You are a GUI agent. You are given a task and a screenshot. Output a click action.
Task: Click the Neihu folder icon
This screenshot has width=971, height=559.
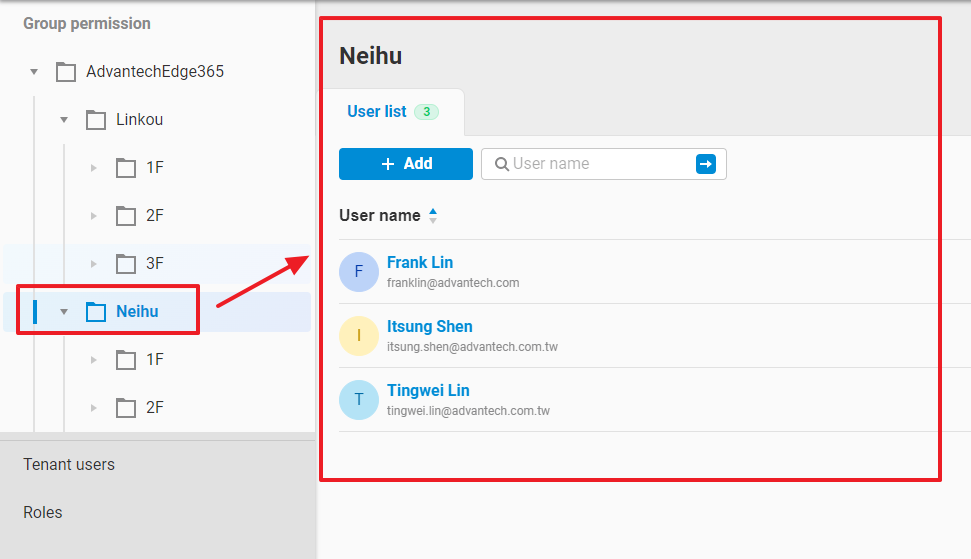pyautogui.click(x=96, y=312)
